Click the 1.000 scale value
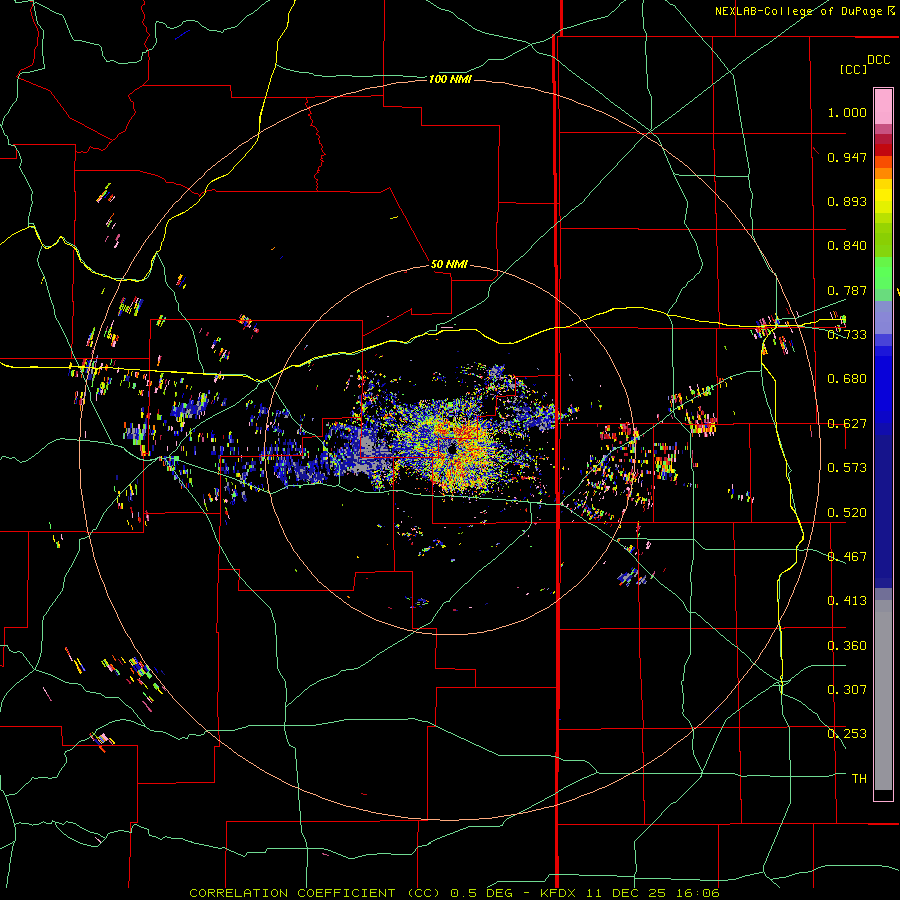The image size is (900, 900). point(847,112)
